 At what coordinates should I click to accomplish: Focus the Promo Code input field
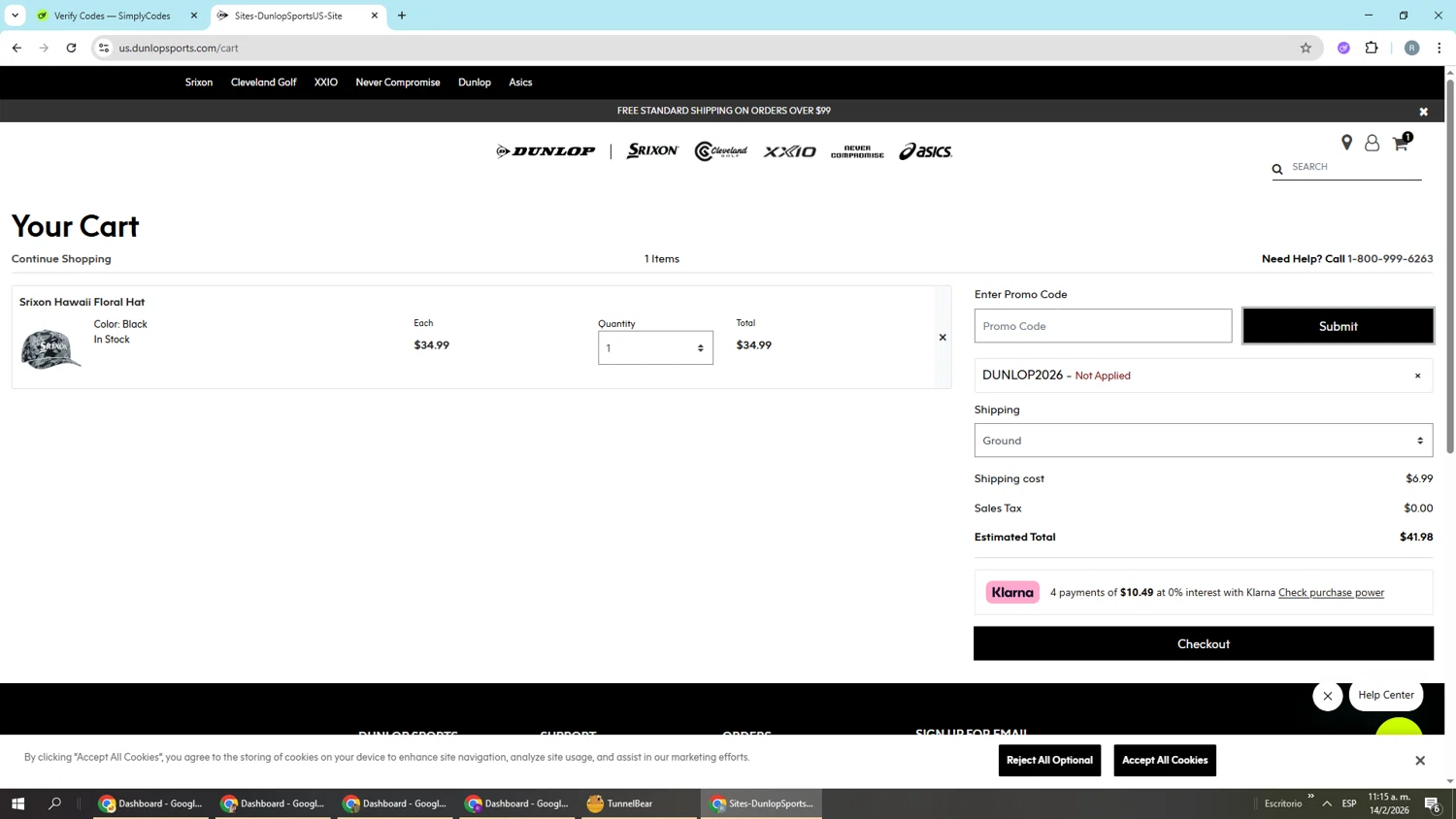point(1103,326)
